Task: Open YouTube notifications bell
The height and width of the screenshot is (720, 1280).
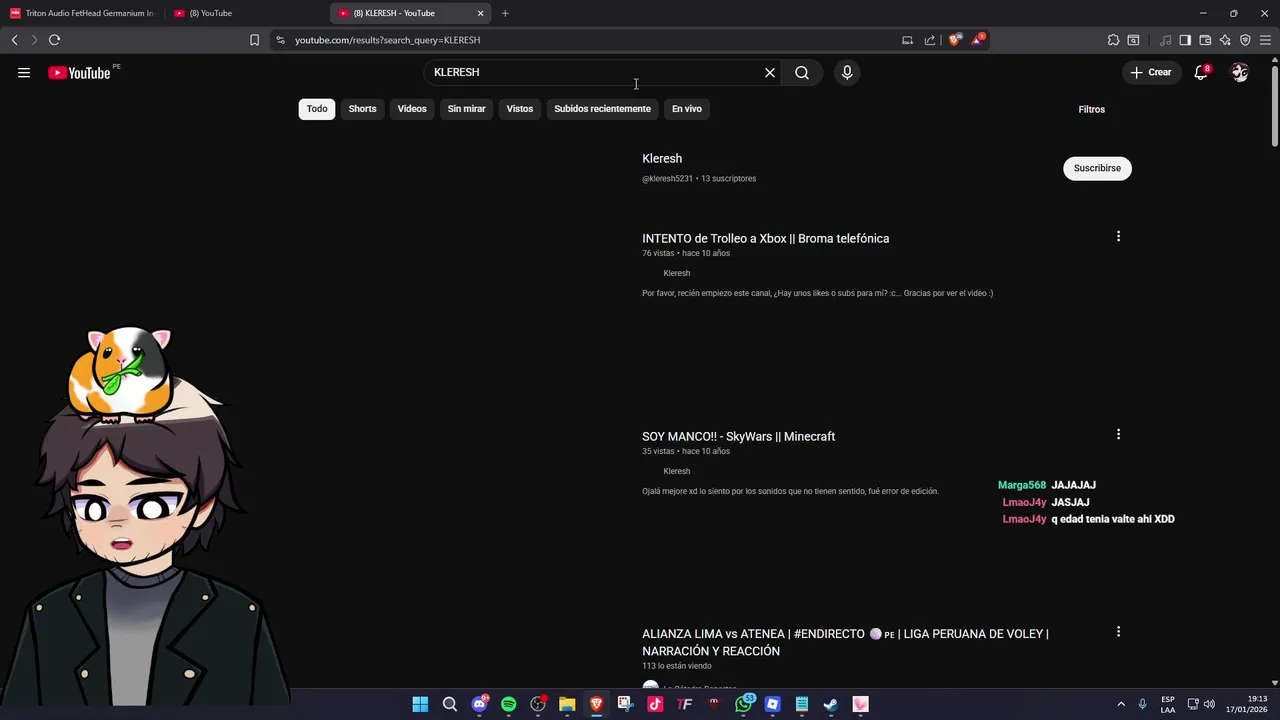Action: 1202,72
